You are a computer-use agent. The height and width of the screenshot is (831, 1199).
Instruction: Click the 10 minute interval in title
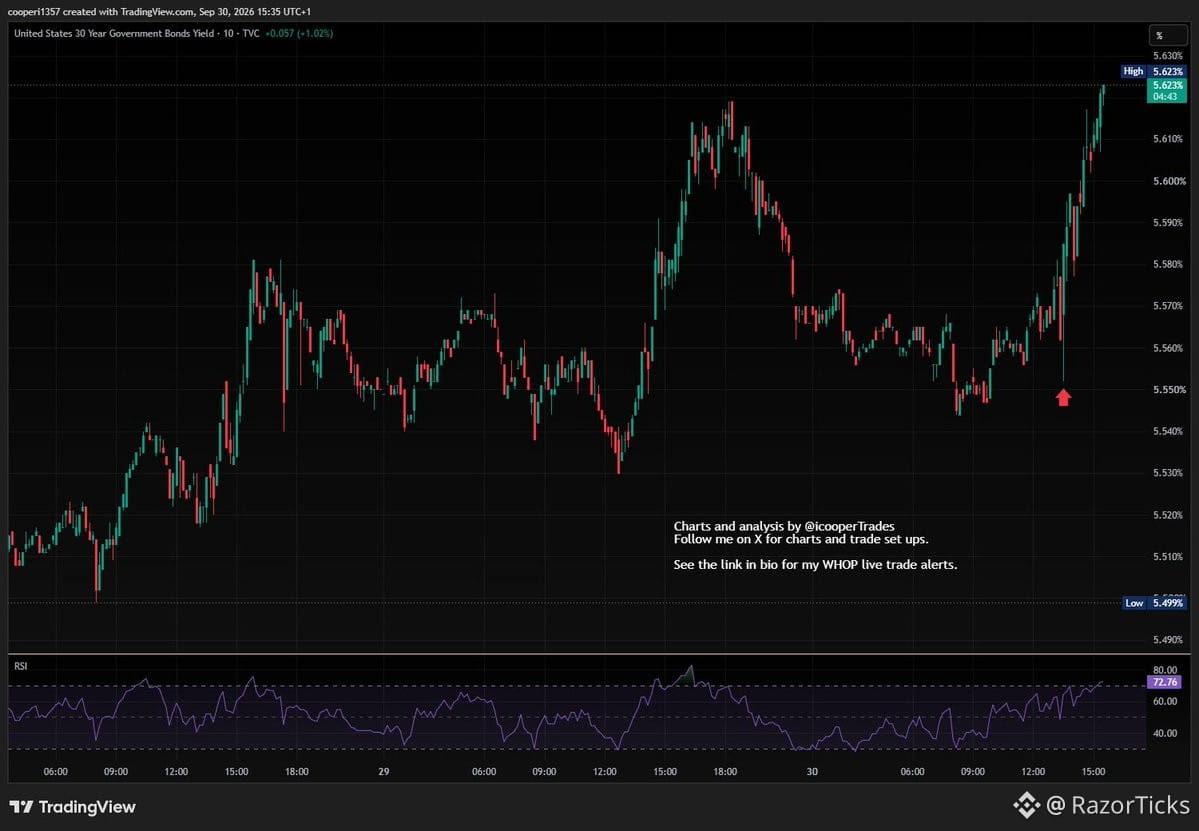coord(229,34)
